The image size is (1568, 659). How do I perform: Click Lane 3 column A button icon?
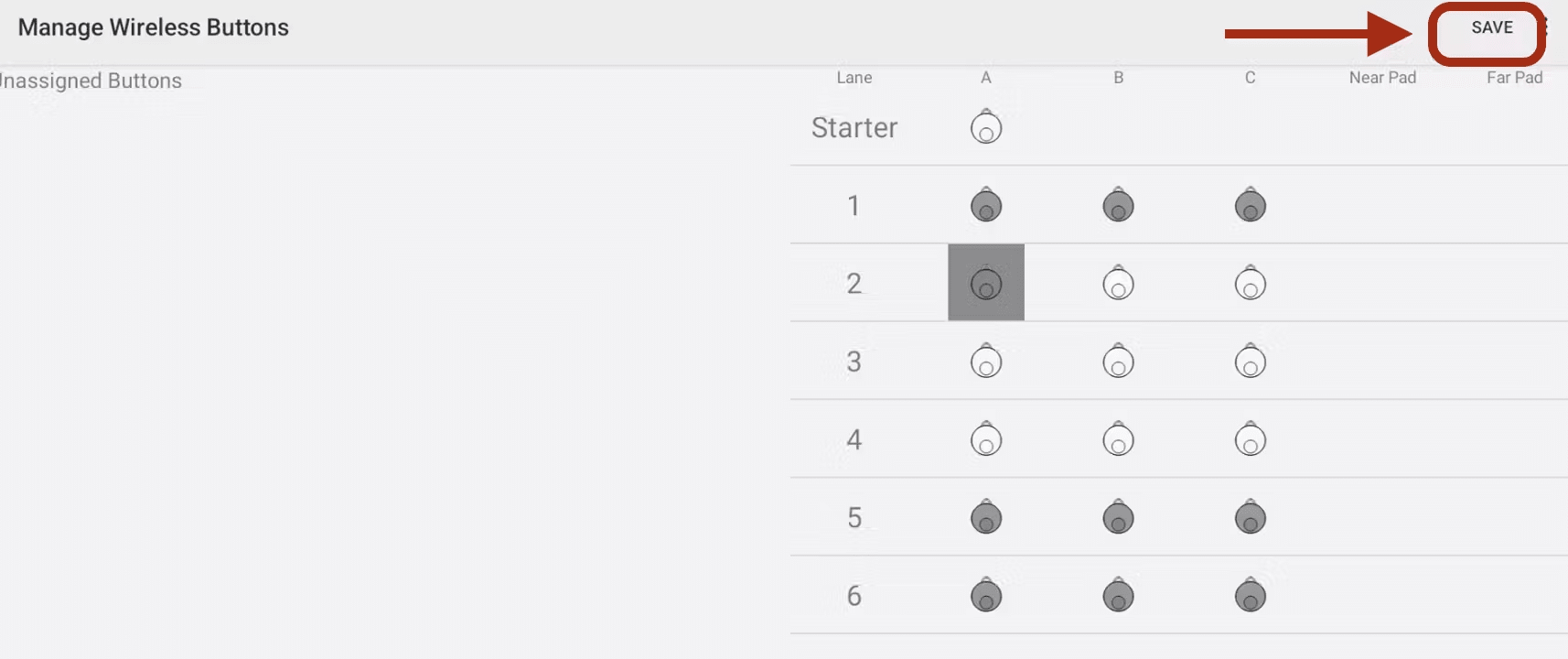tap(985, 361)
